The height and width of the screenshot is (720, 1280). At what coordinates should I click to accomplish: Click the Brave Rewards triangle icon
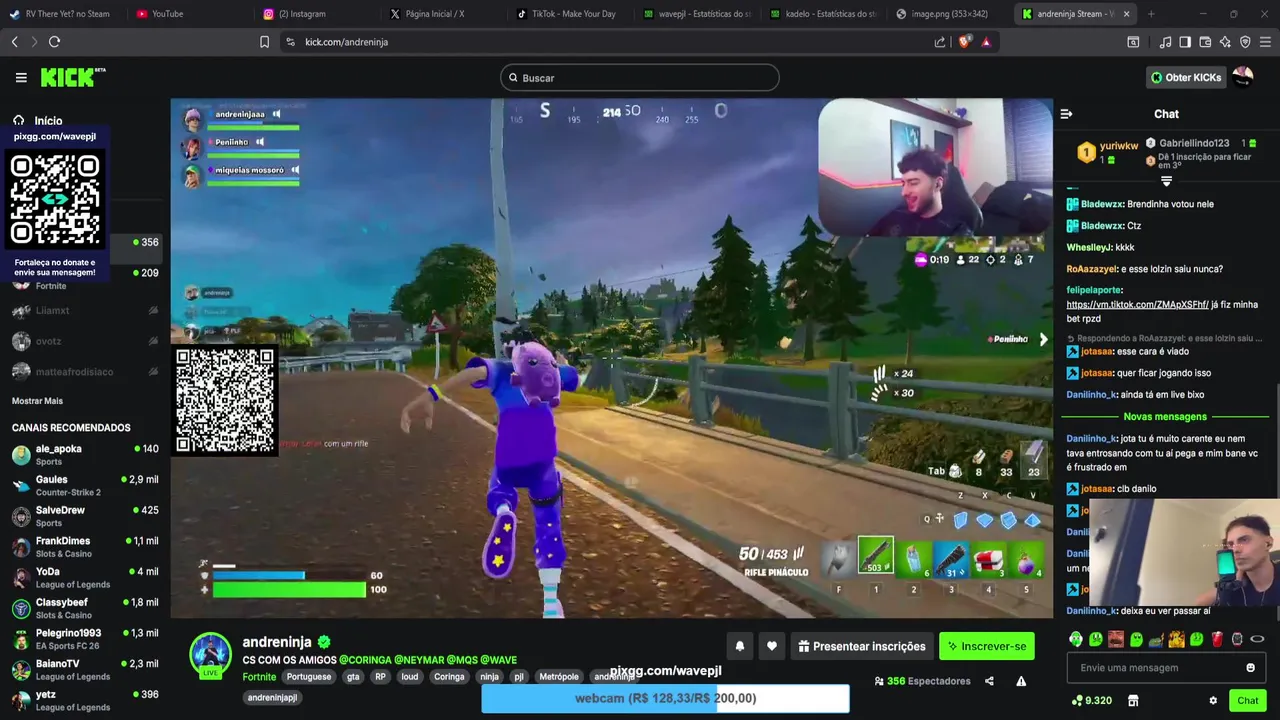[986, 42]
